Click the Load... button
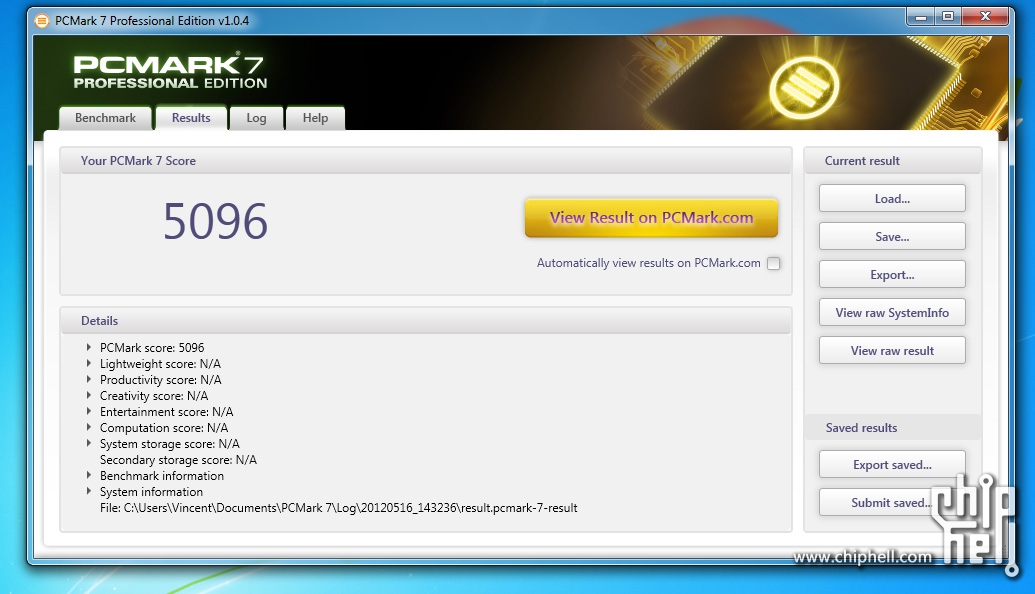 (x=892, y=199)
